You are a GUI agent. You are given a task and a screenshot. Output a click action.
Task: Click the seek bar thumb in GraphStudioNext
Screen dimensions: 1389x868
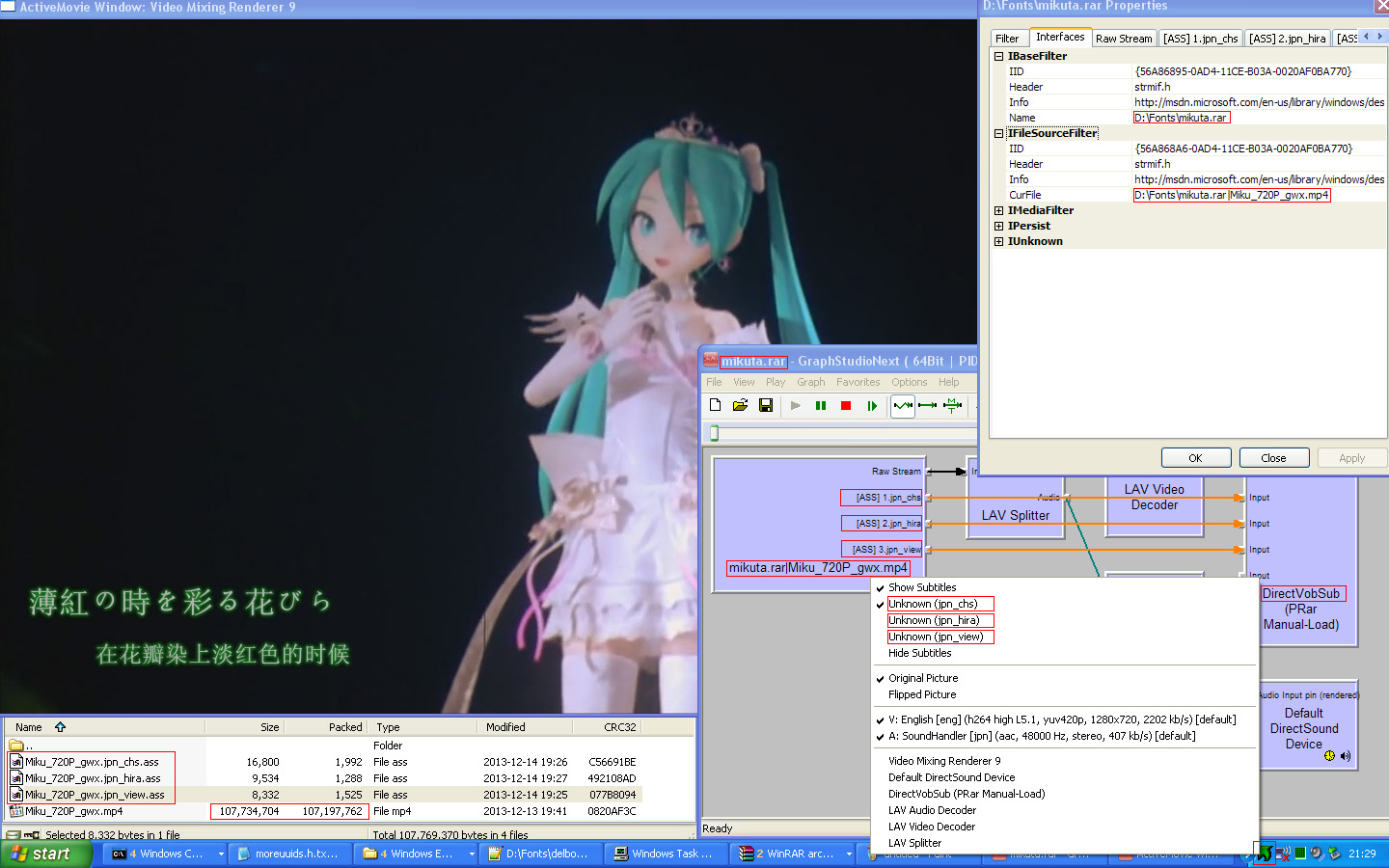pos(715,433)
